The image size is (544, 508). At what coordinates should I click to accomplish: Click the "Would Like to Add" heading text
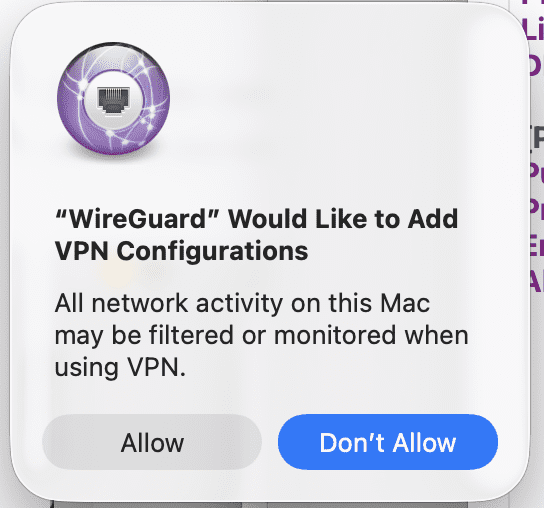click(x=343, y=219)
